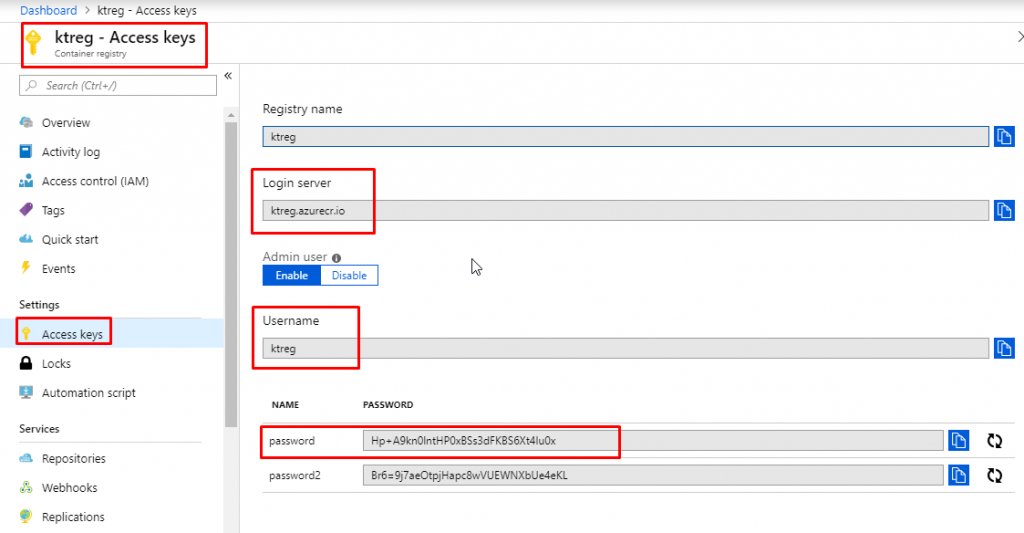The width and height of the screenshot is (1024, 533).
Task: Open Overview in the sidebar
Action: 66,123
